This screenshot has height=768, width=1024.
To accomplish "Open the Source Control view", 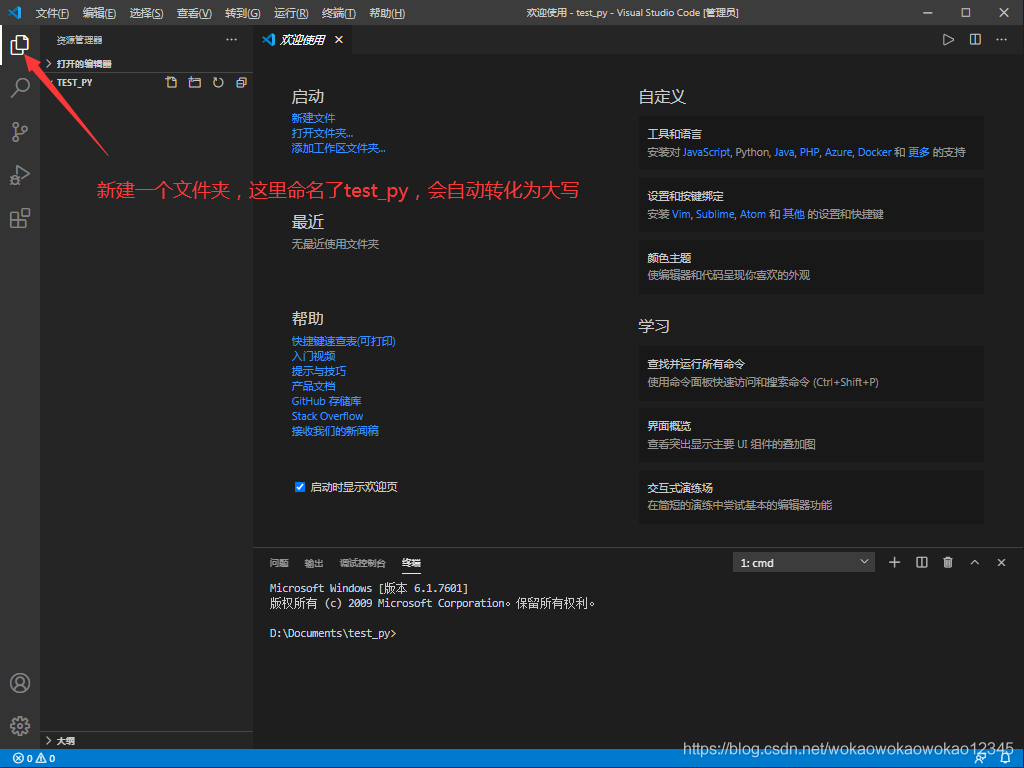I will (x=20, y=131).
